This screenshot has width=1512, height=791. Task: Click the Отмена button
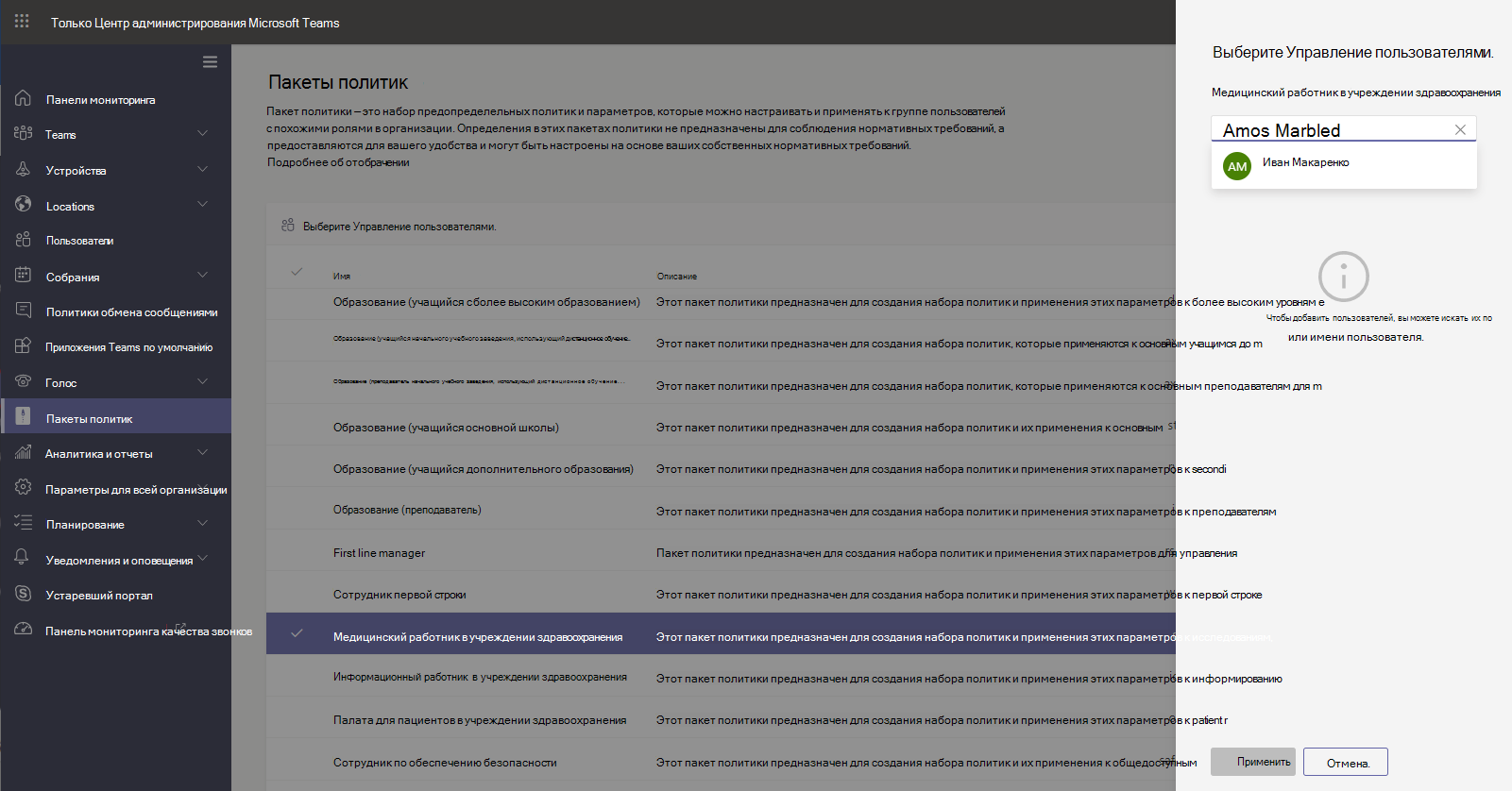[1346, 763]
